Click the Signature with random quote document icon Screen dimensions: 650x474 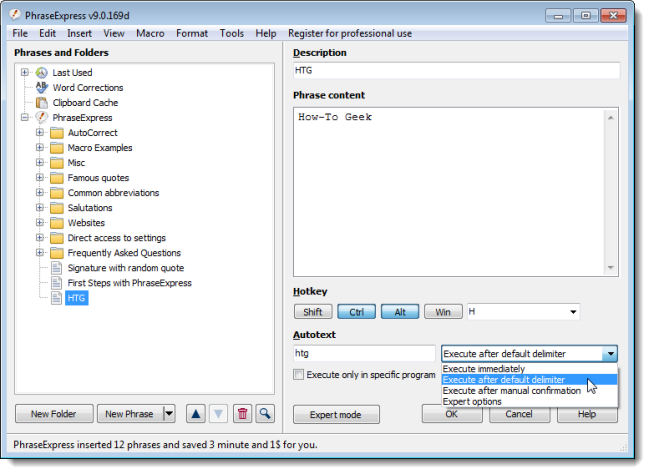click(x=57, y=268)
